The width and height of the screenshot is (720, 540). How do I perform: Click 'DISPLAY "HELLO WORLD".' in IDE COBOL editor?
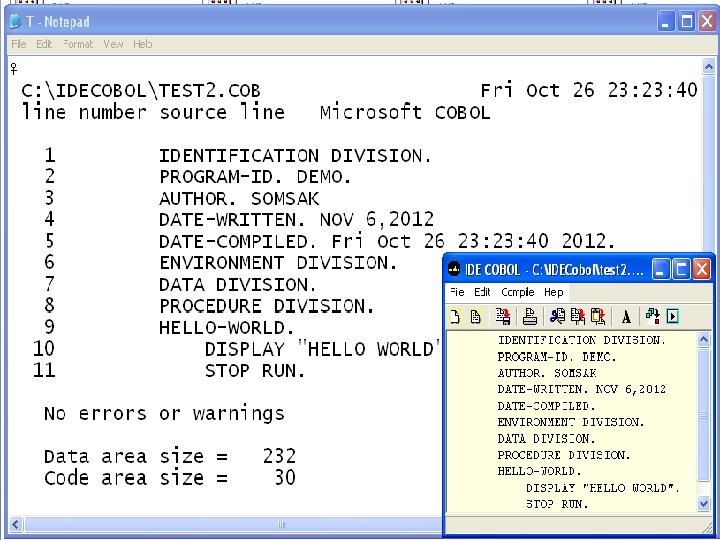pos(603,488)
